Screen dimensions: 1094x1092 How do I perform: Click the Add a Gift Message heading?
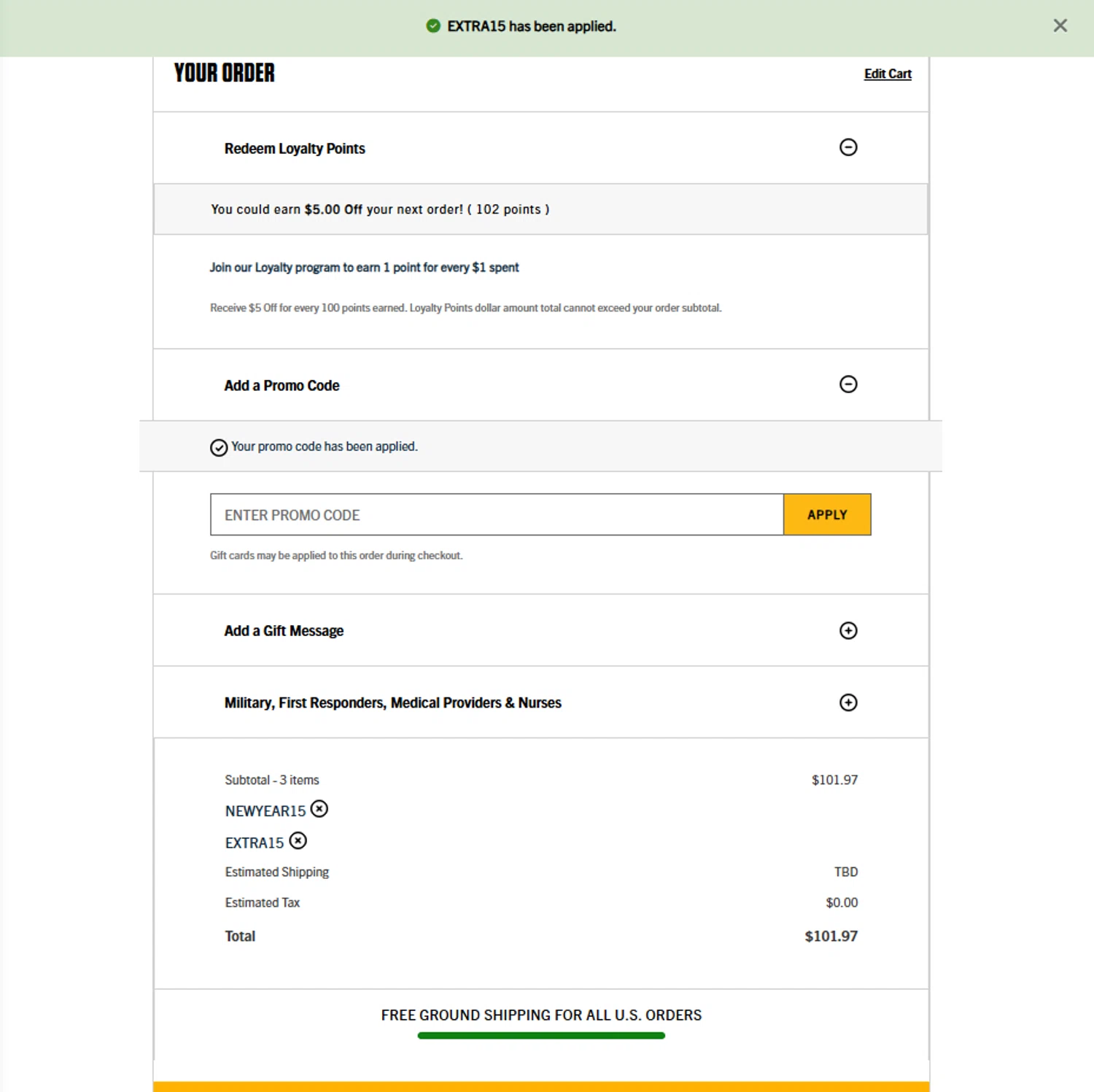(x=284, y=631)
